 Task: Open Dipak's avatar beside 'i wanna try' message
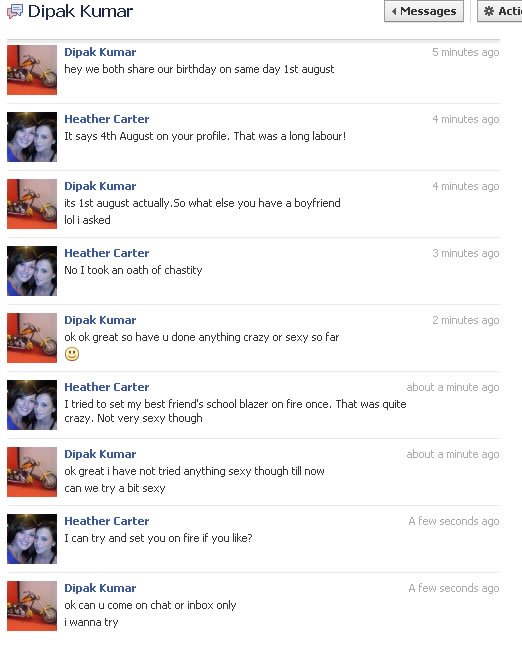click(x=32, y=606)
